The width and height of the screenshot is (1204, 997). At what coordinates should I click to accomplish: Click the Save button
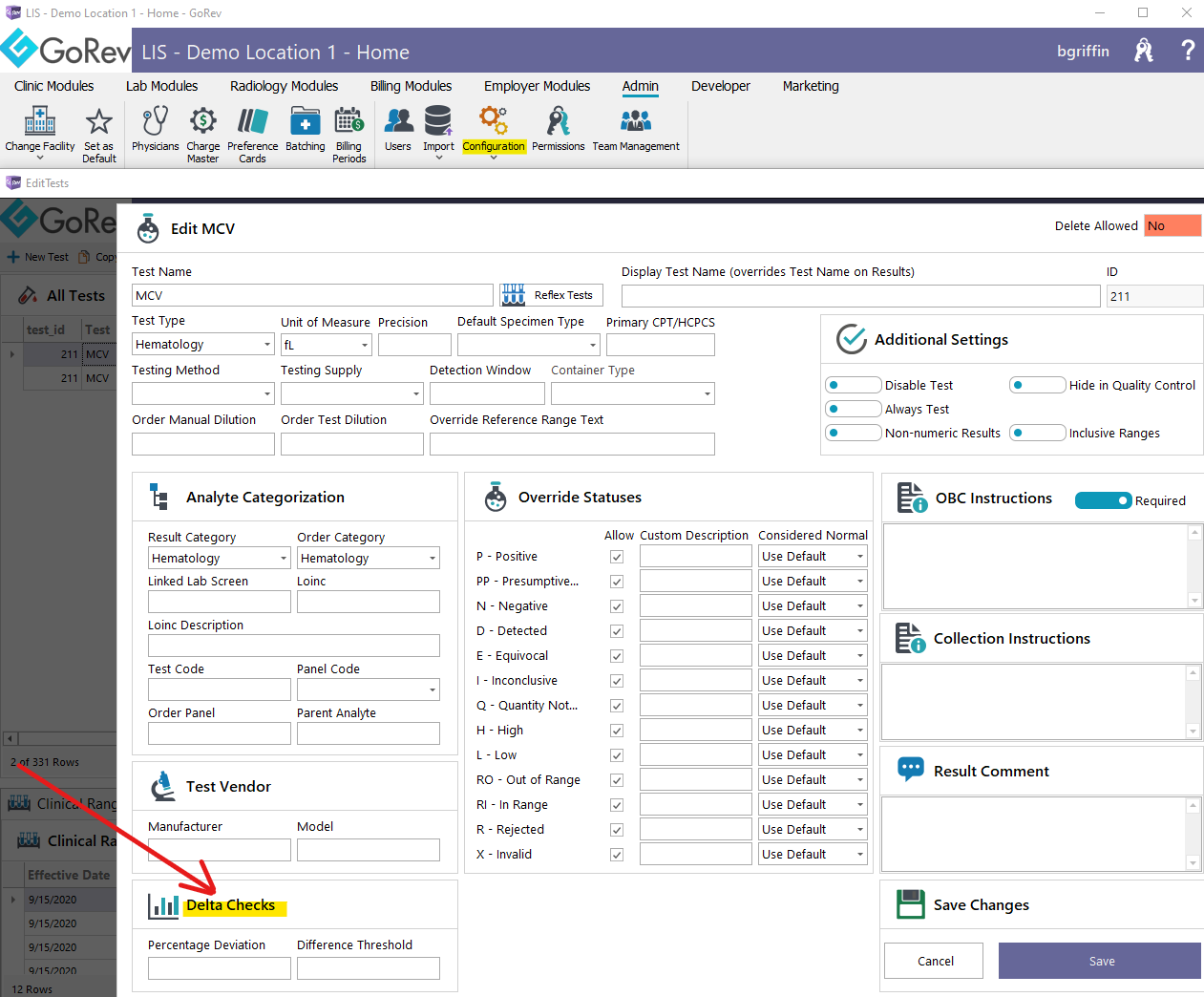point(1100,961)
